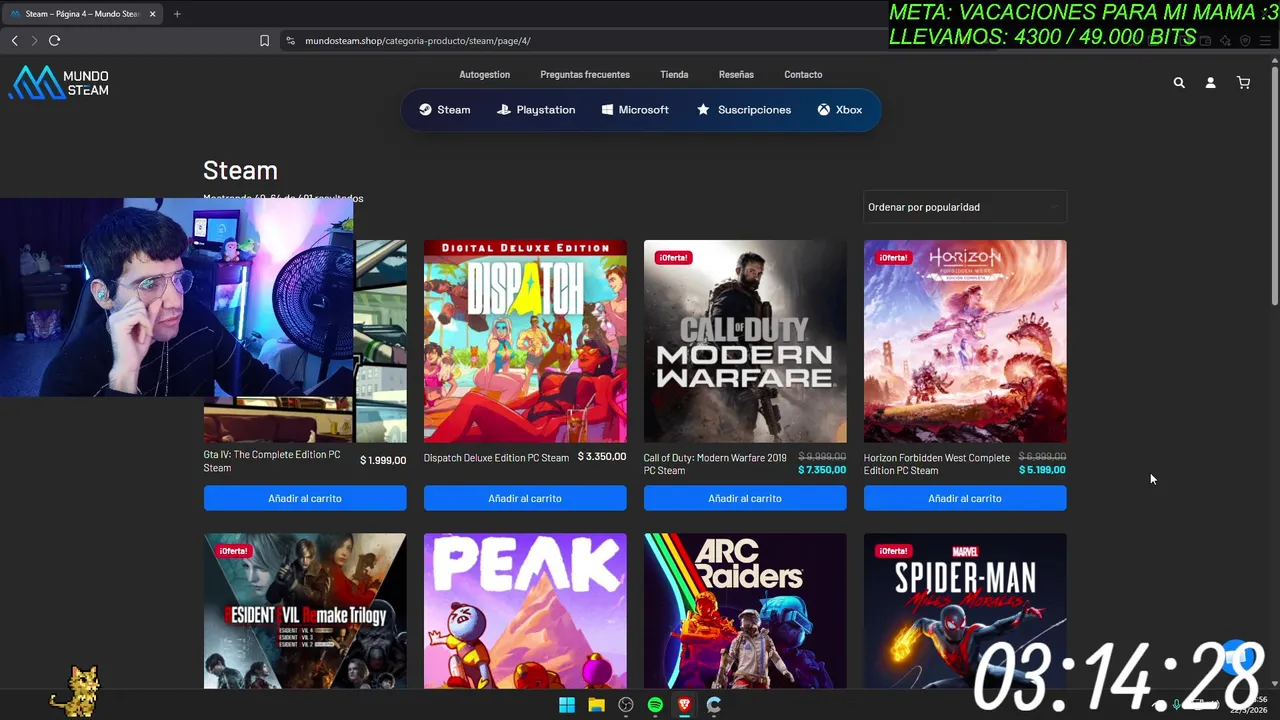Open the Horizon Forbidden West cover image
This screenshot has width=1280, height=720.
[x=965, y=341]
